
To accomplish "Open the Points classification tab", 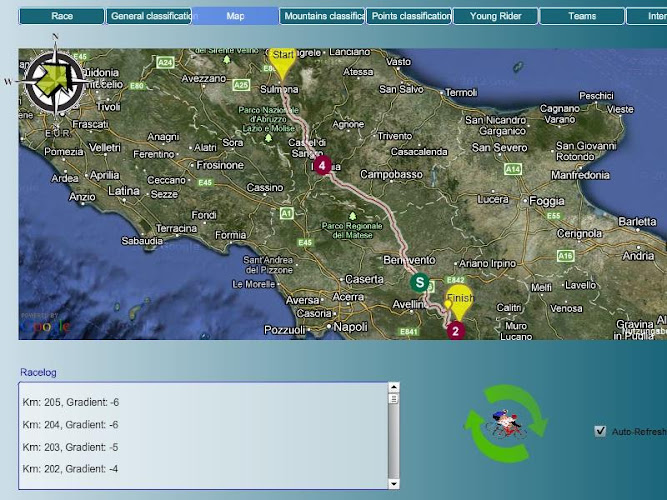I will [409, 16].
